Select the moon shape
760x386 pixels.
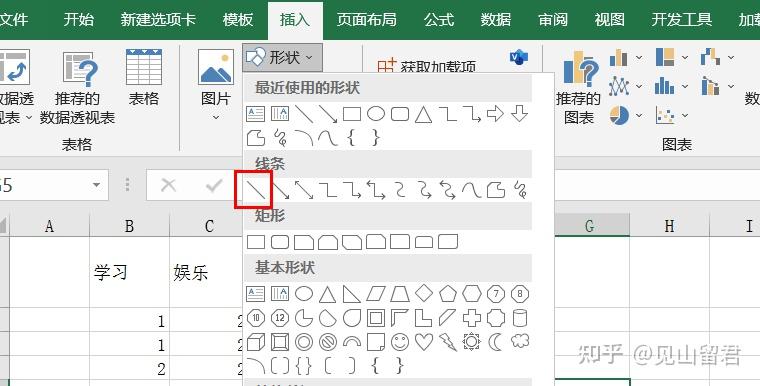[x=495, y=342]
